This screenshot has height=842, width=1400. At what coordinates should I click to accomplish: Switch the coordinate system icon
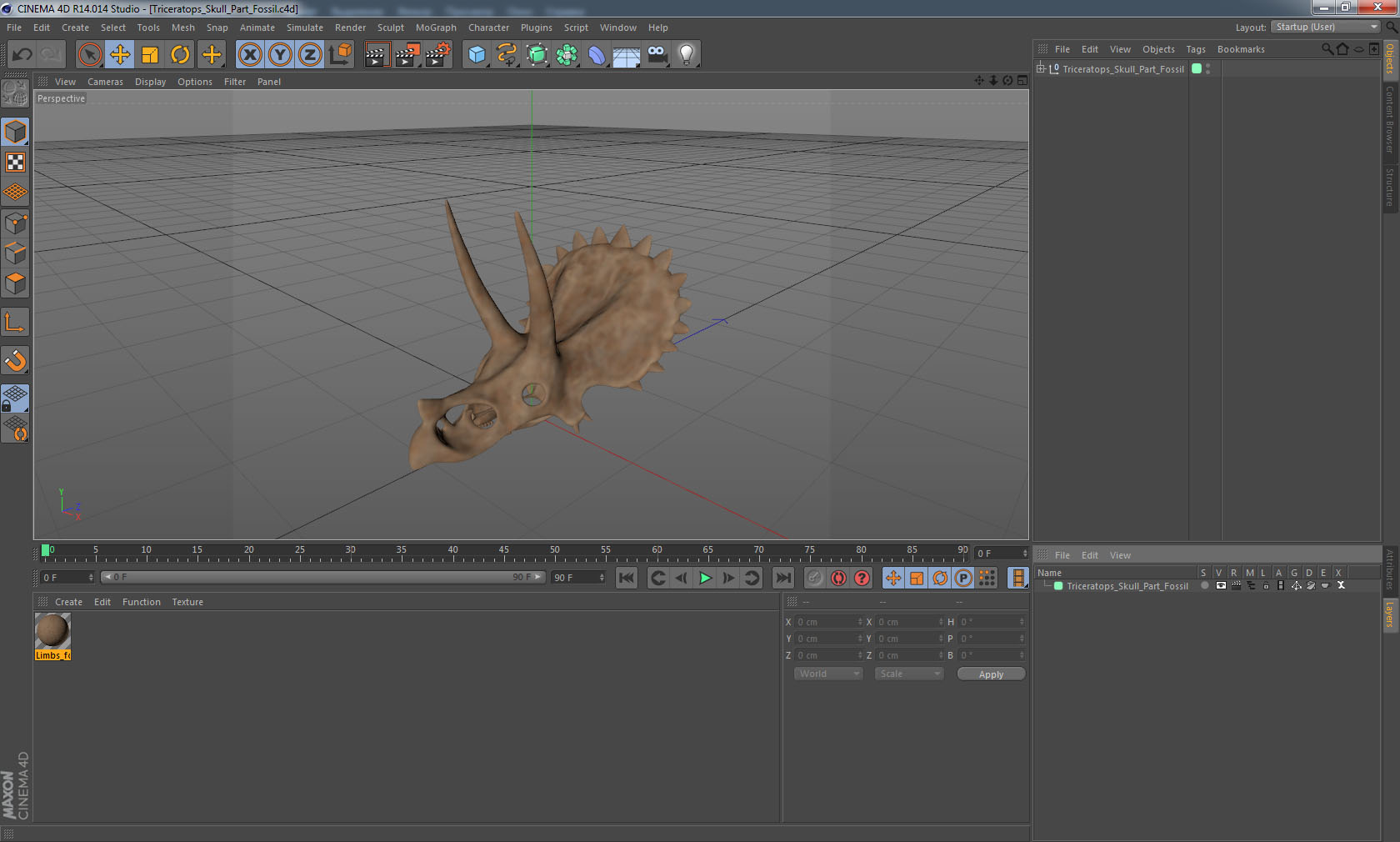click(x=340, y=55)
